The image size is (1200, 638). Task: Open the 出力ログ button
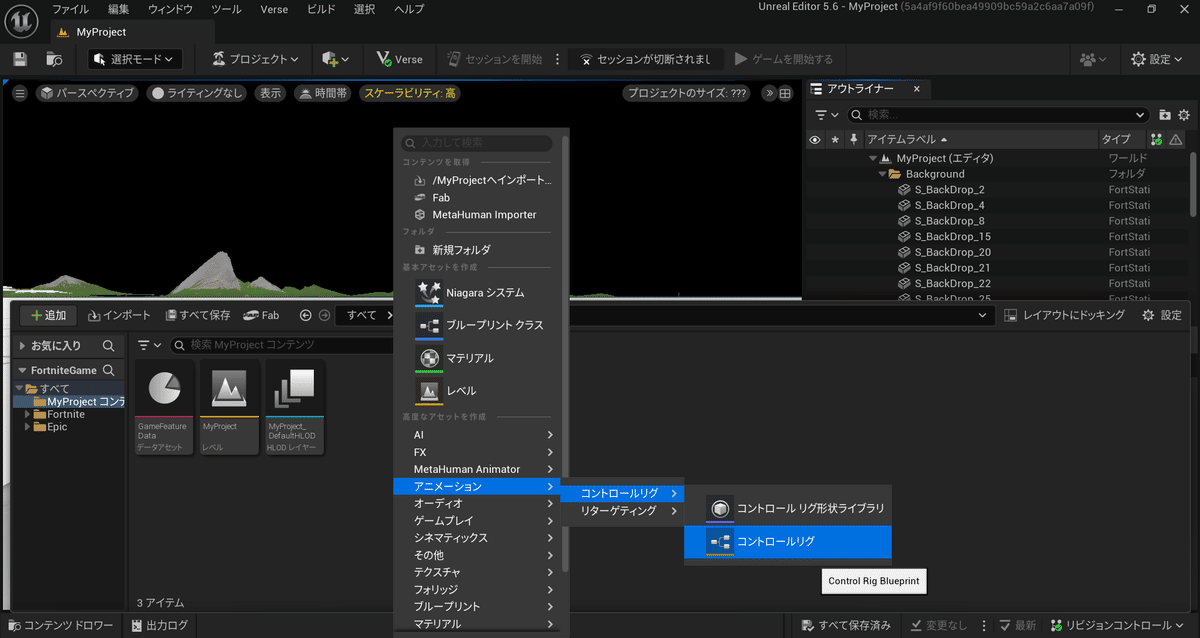160,625
